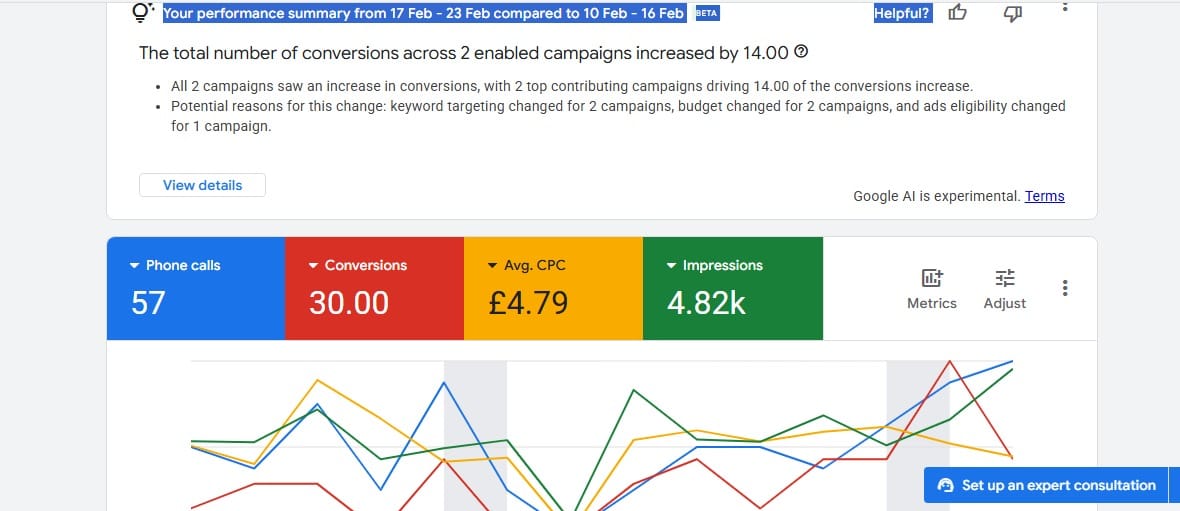
Task: Click the thumbs down feedback icon
Action: [1014, 13]
